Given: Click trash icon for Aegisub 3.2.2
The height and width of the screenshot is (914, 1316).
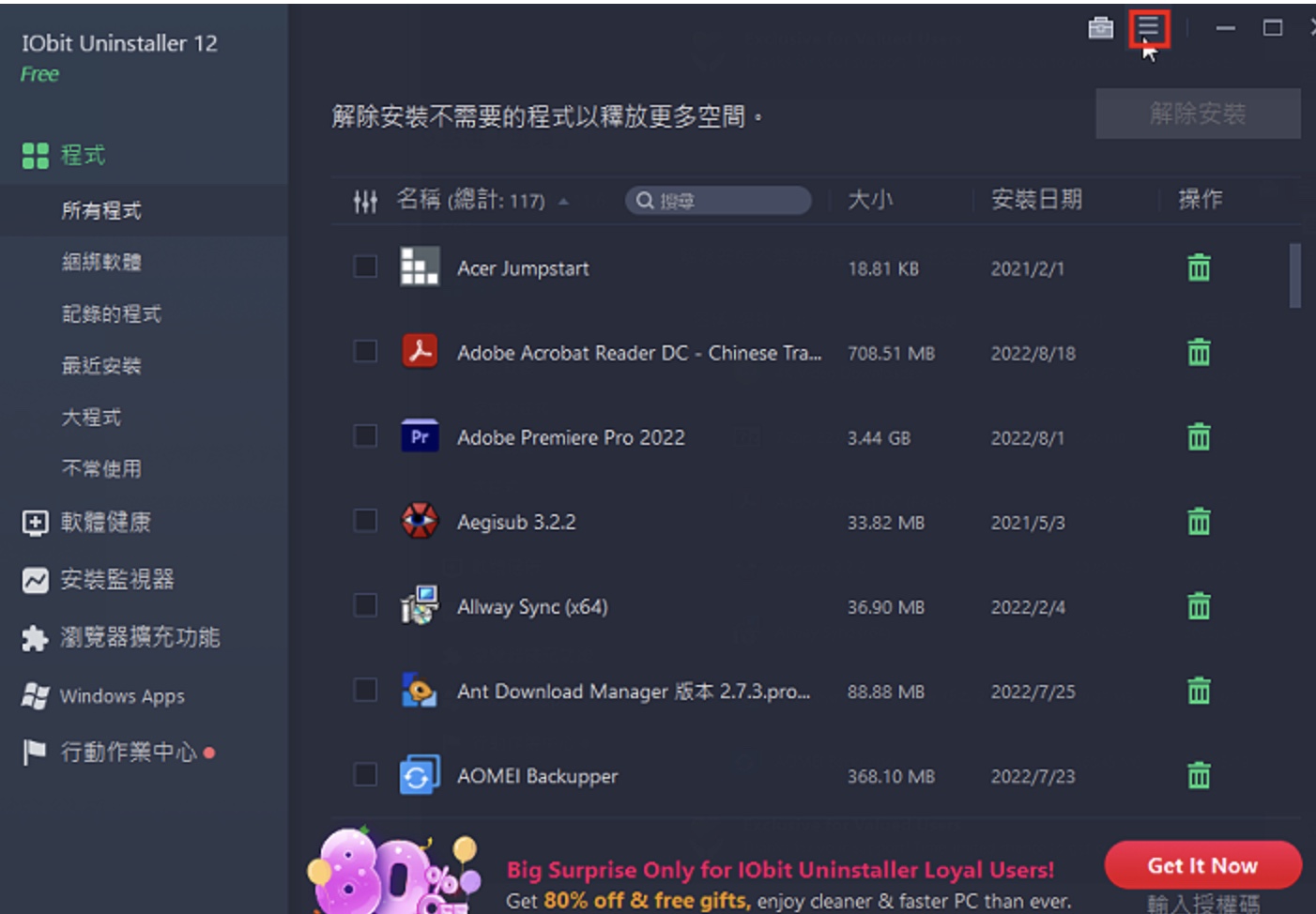Looking at the screenshot, I should 1199,522.
